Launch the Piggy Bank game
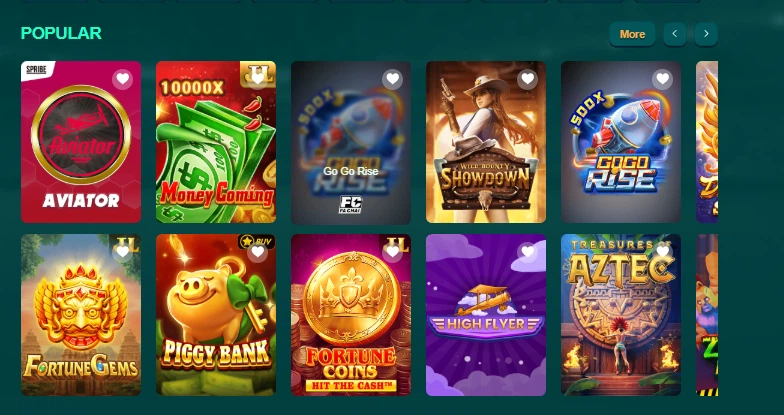784x415 pixels. (x=216, y=315)
